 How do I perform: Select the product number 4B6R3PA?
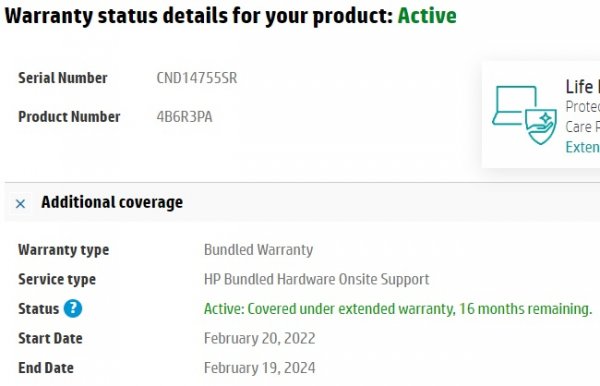pos(184,117)
